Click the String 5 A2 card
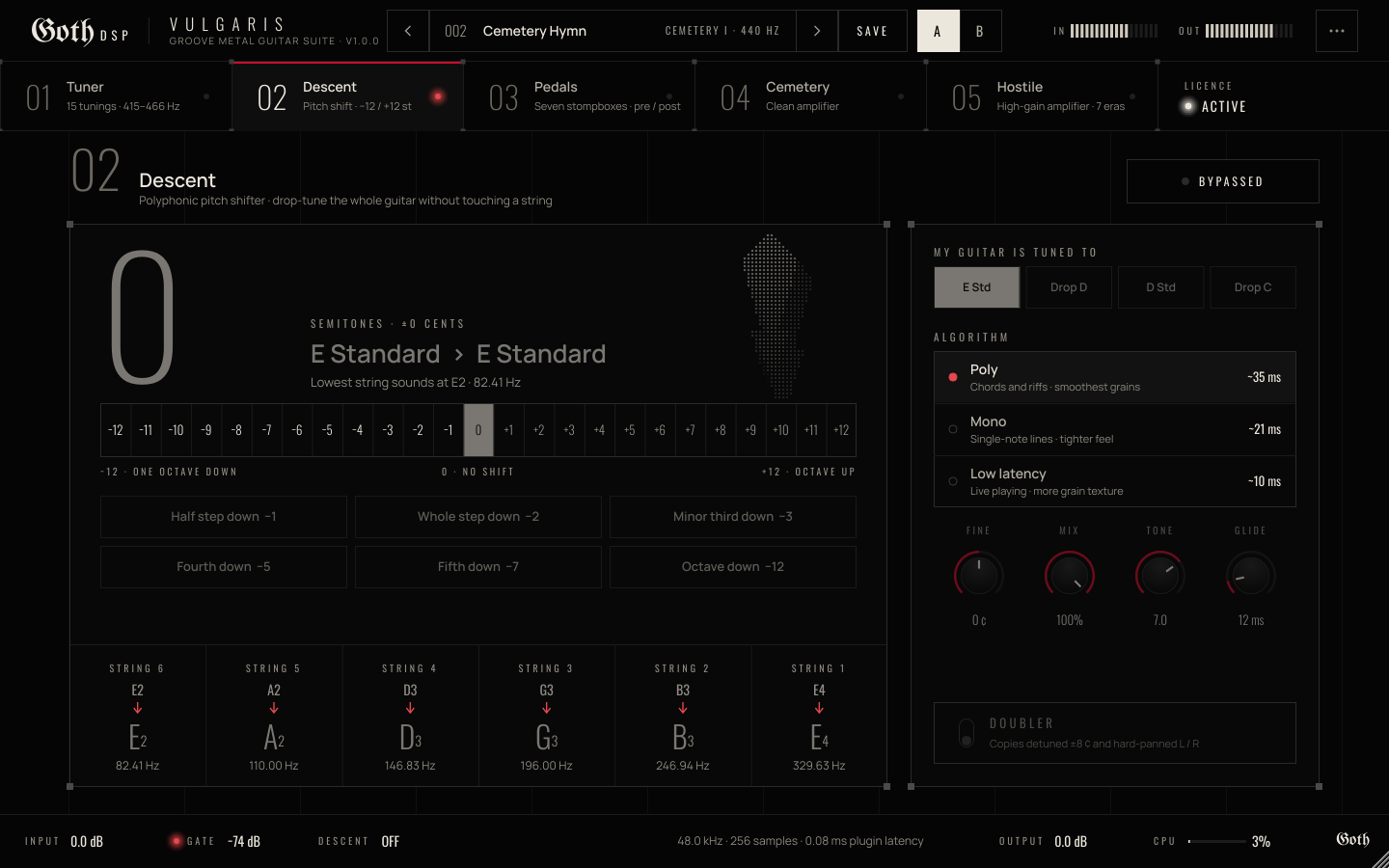The height and width of the screenshot is (868, 1389). (274, 717)
